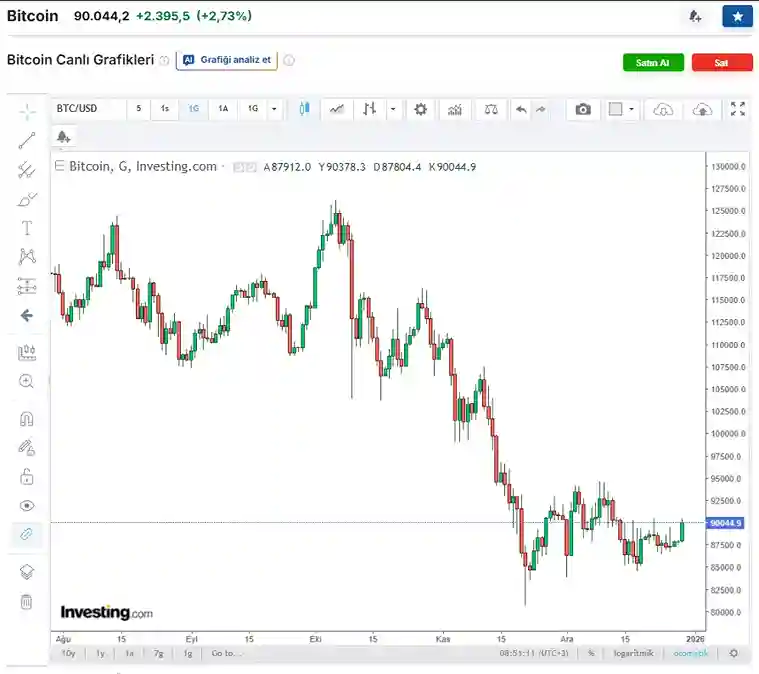
Task: Switch to the 1A interval
Action: [x=223, y=109]
